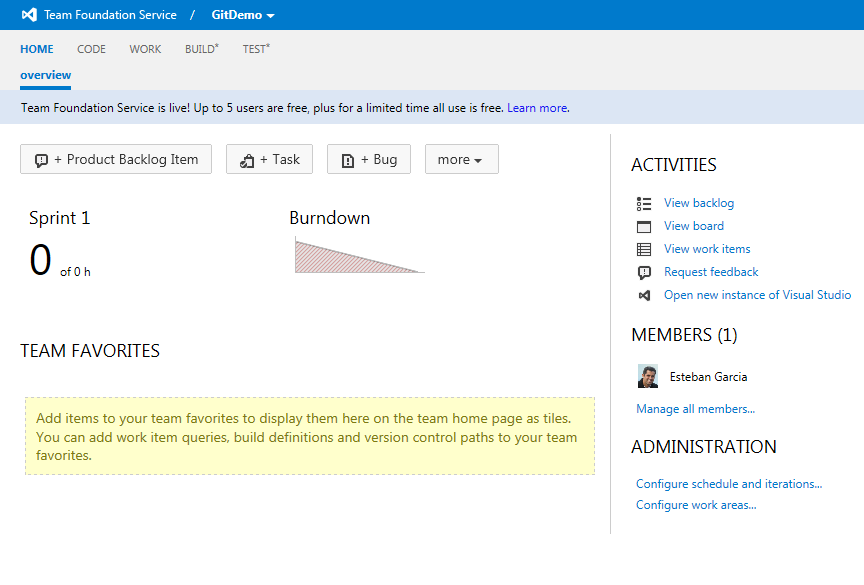This screenshot has height=585, width=864.
Task: Expand the more dropdown button
Action: click(x=462, y=159)
